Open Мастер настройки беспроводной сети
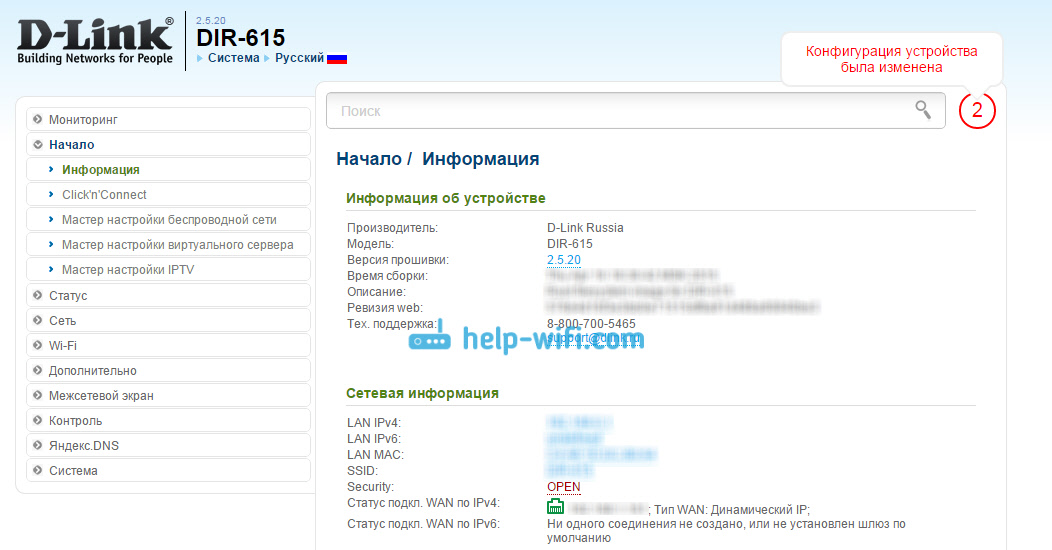This screenshot has height=550, width=1052. click(169, 220)
